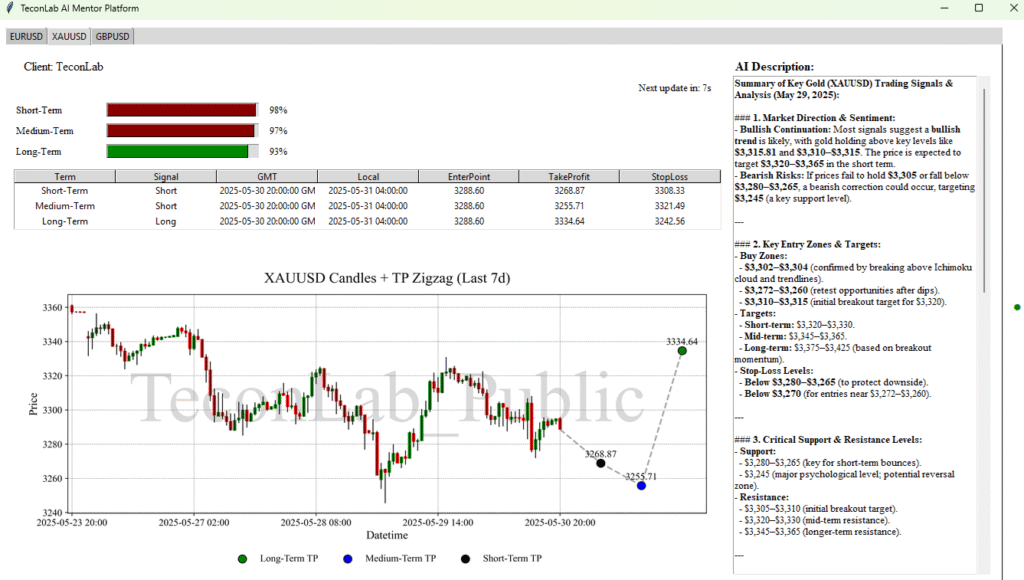The width and height of the screenshot is (1024, 580).
Task: Open the XAUUSD tab
Action: [68, 37]
